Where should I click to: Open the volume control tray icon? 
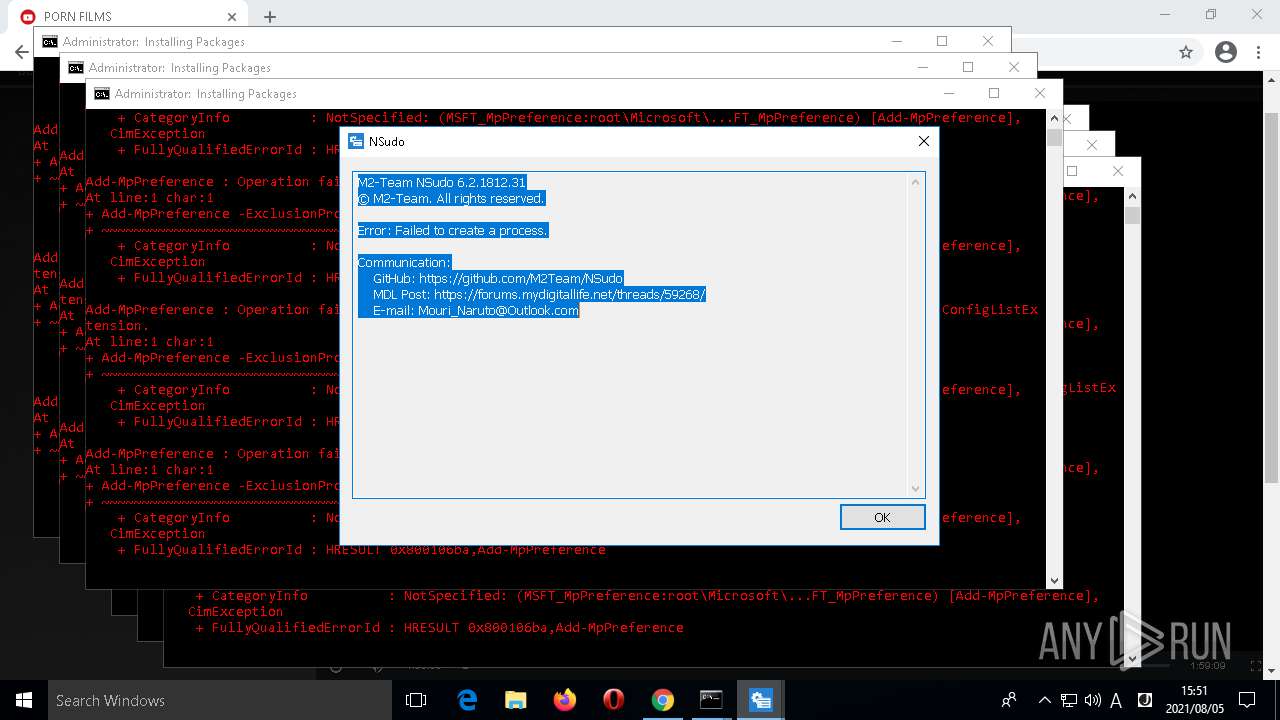coord(1093,700)
